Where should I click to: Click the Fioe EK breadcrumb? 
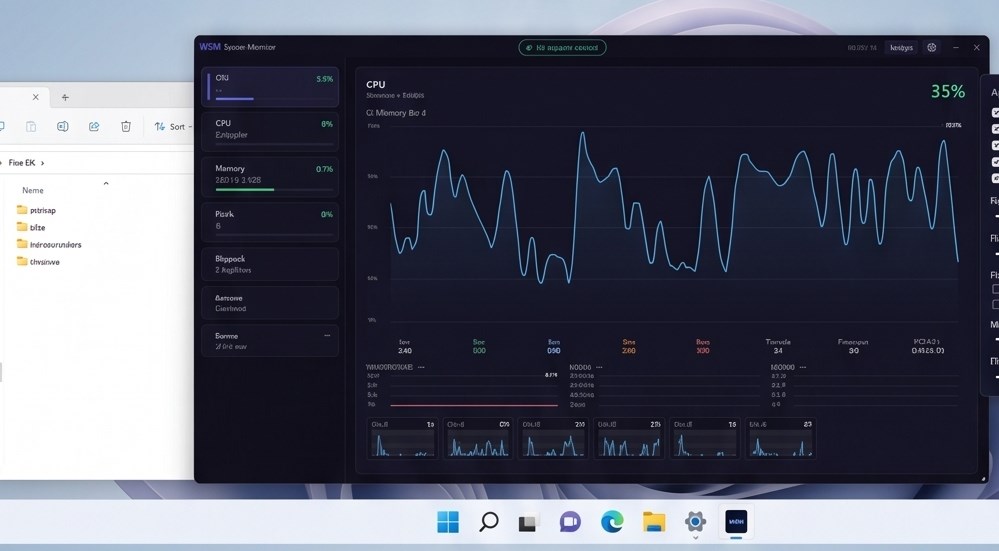pos(21,162)
